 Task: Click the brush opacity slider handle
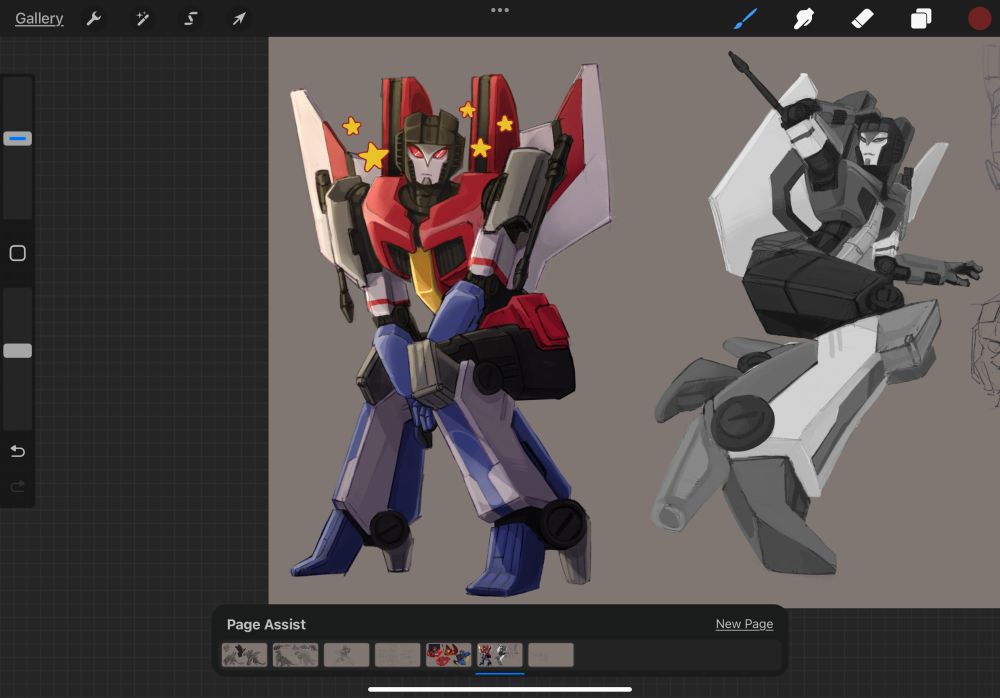pyautogui.click(x=17, y=351)
